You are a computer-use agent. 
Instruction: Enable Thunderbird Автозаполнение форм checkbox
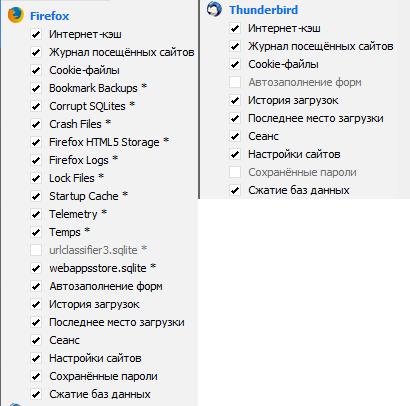(235, 82)
